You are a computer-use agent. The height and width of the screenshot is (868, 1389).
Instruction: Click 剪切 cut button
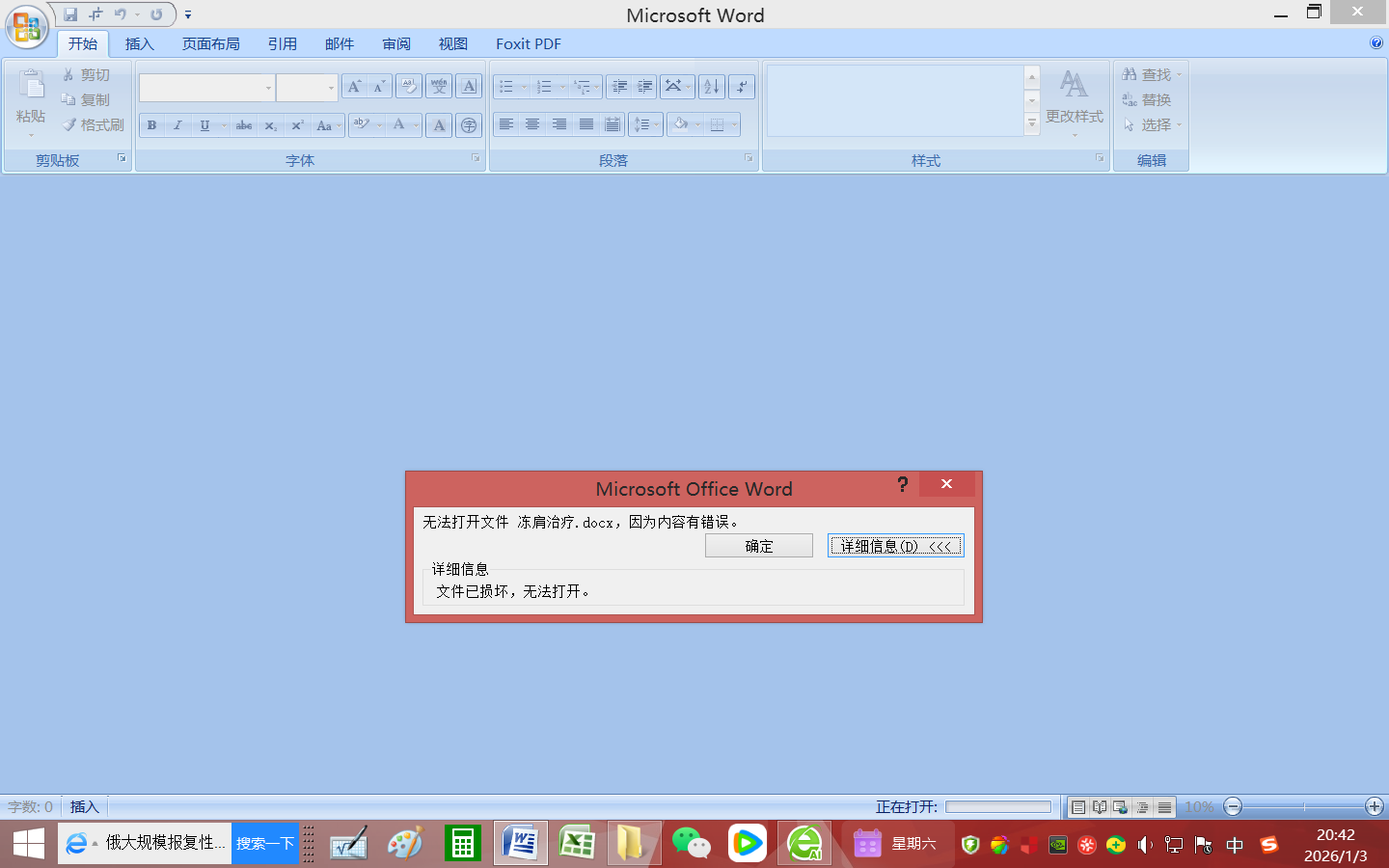click(x=87, y=74)
